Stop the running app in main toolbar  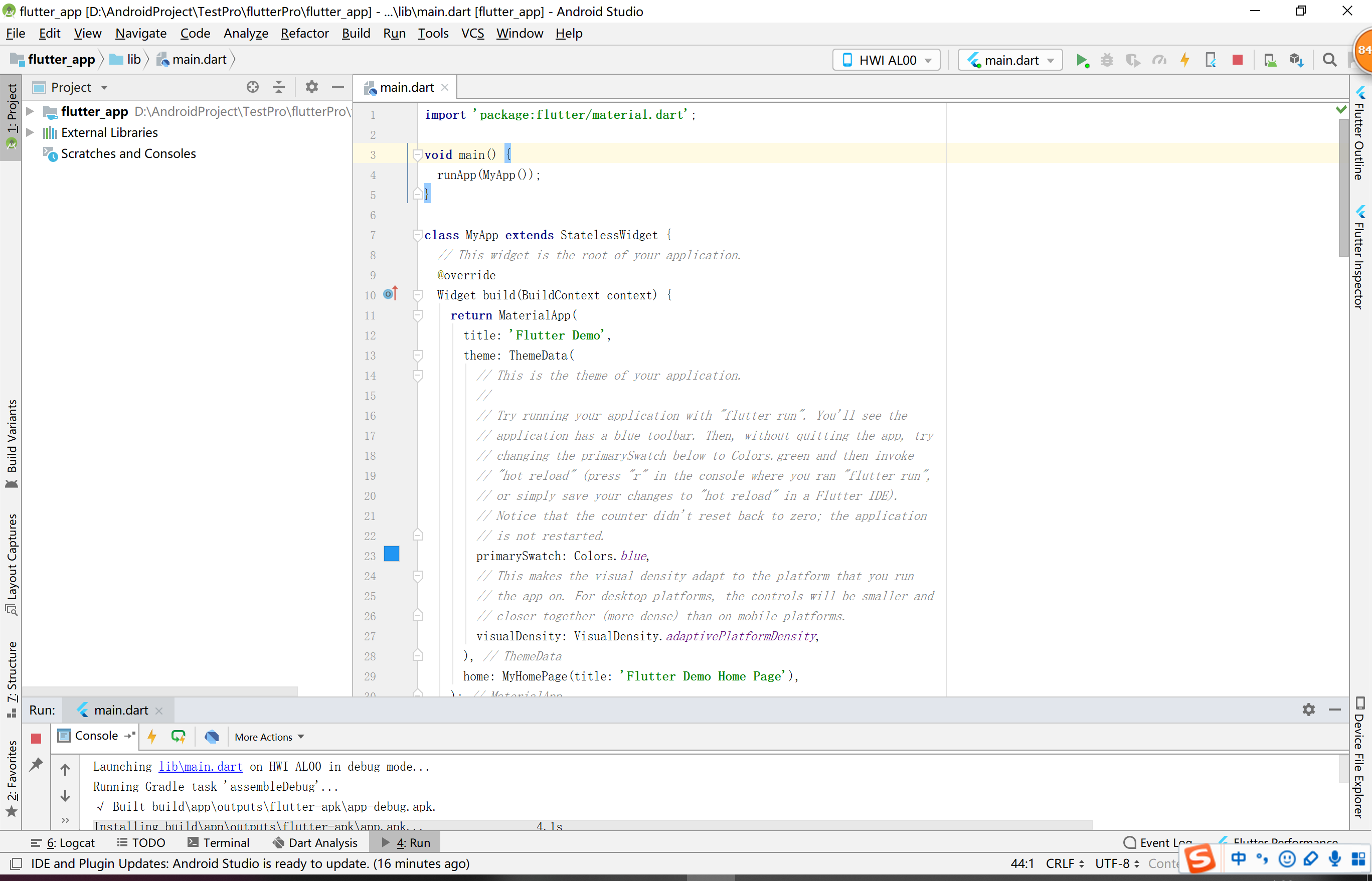tap(1237, 60)
